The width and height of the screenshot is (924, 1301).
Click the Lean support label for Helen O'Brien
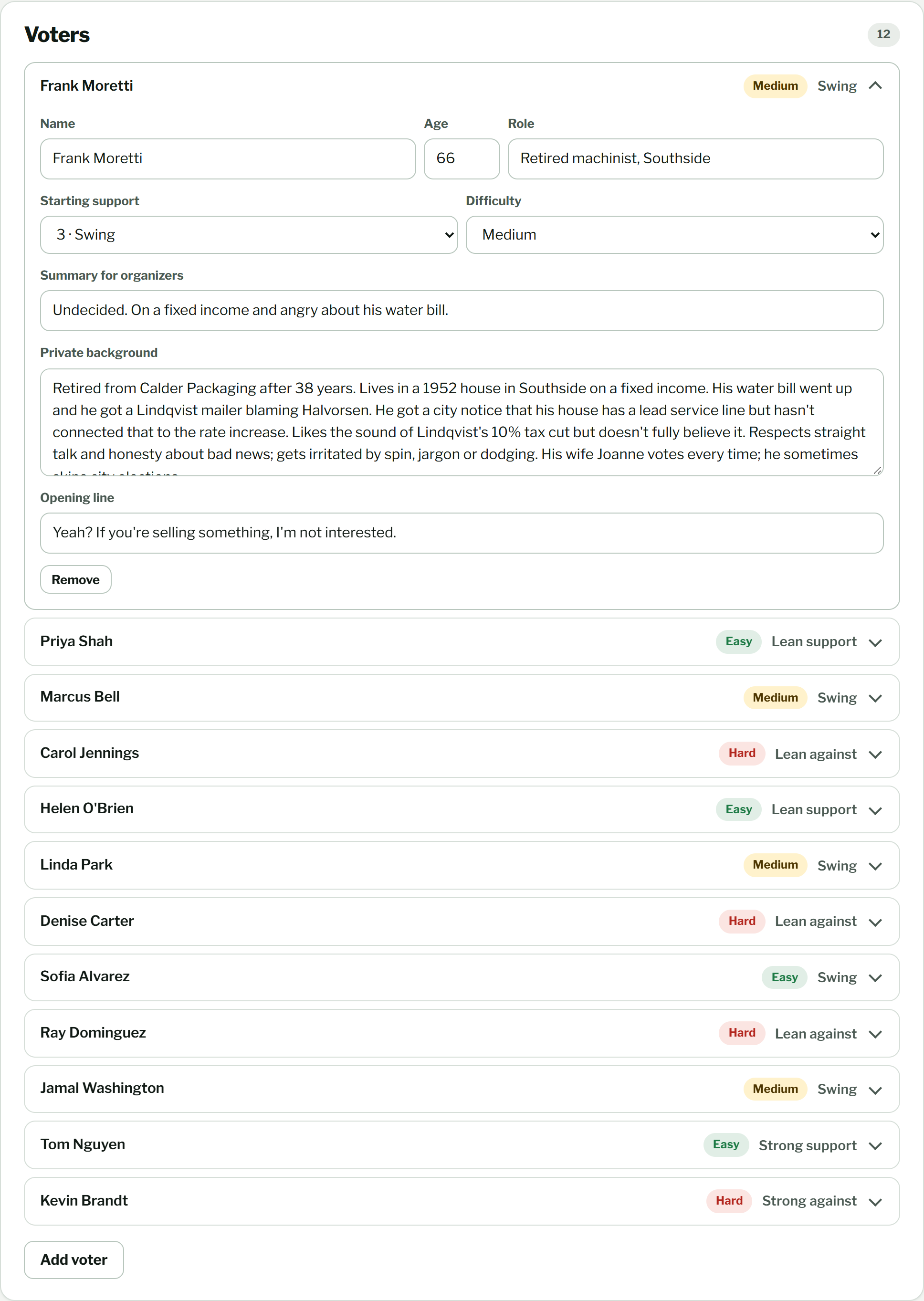(x=814, y=809)
